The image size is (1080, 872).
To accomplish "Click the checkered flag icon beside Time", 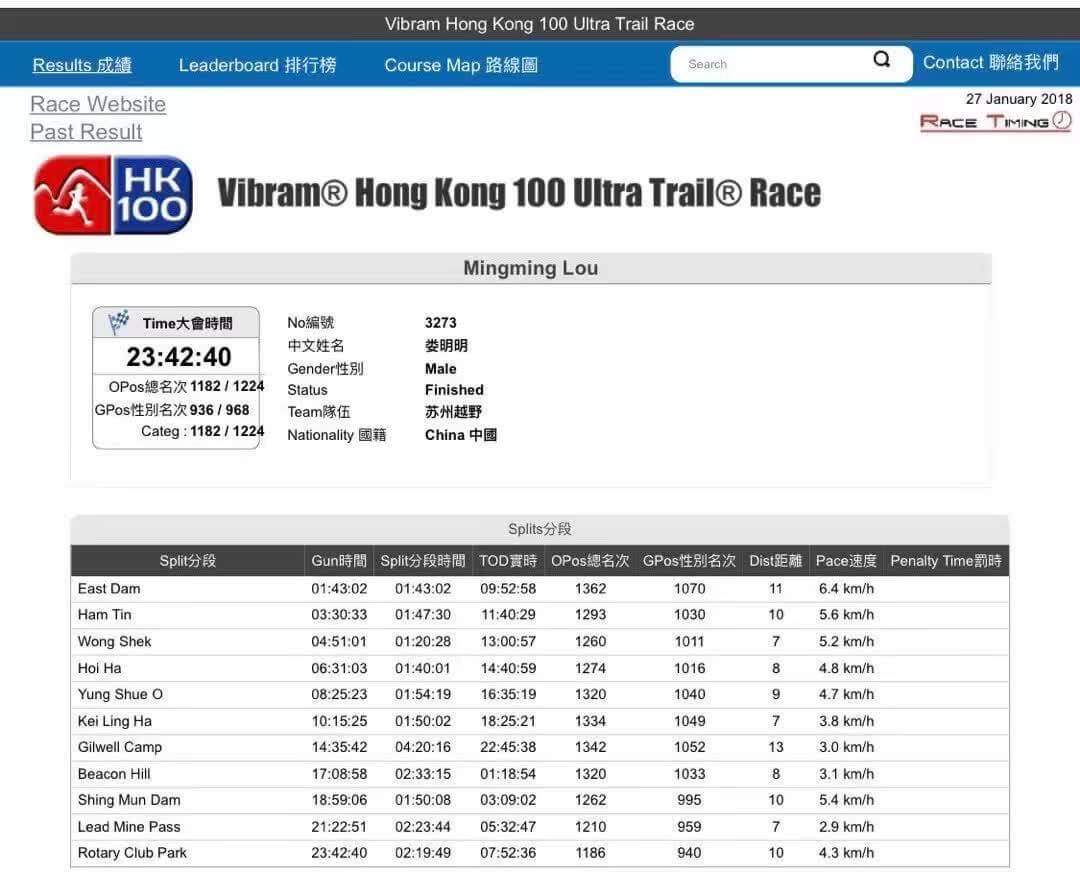I will 118,322.
